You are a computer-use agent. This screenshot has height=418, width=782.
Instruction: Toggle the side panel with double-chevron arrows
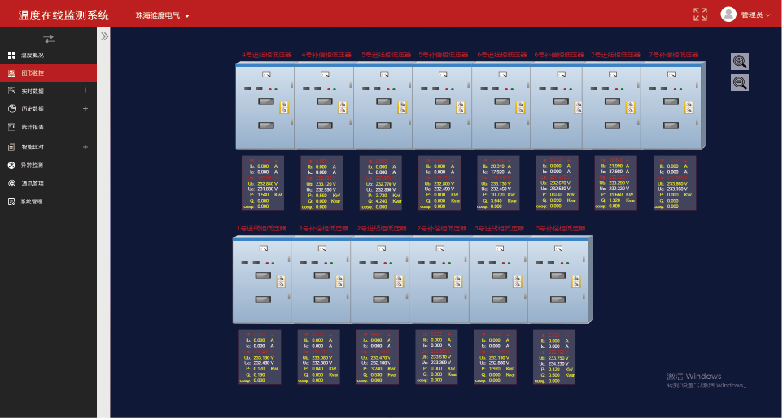tap(104, 36)
